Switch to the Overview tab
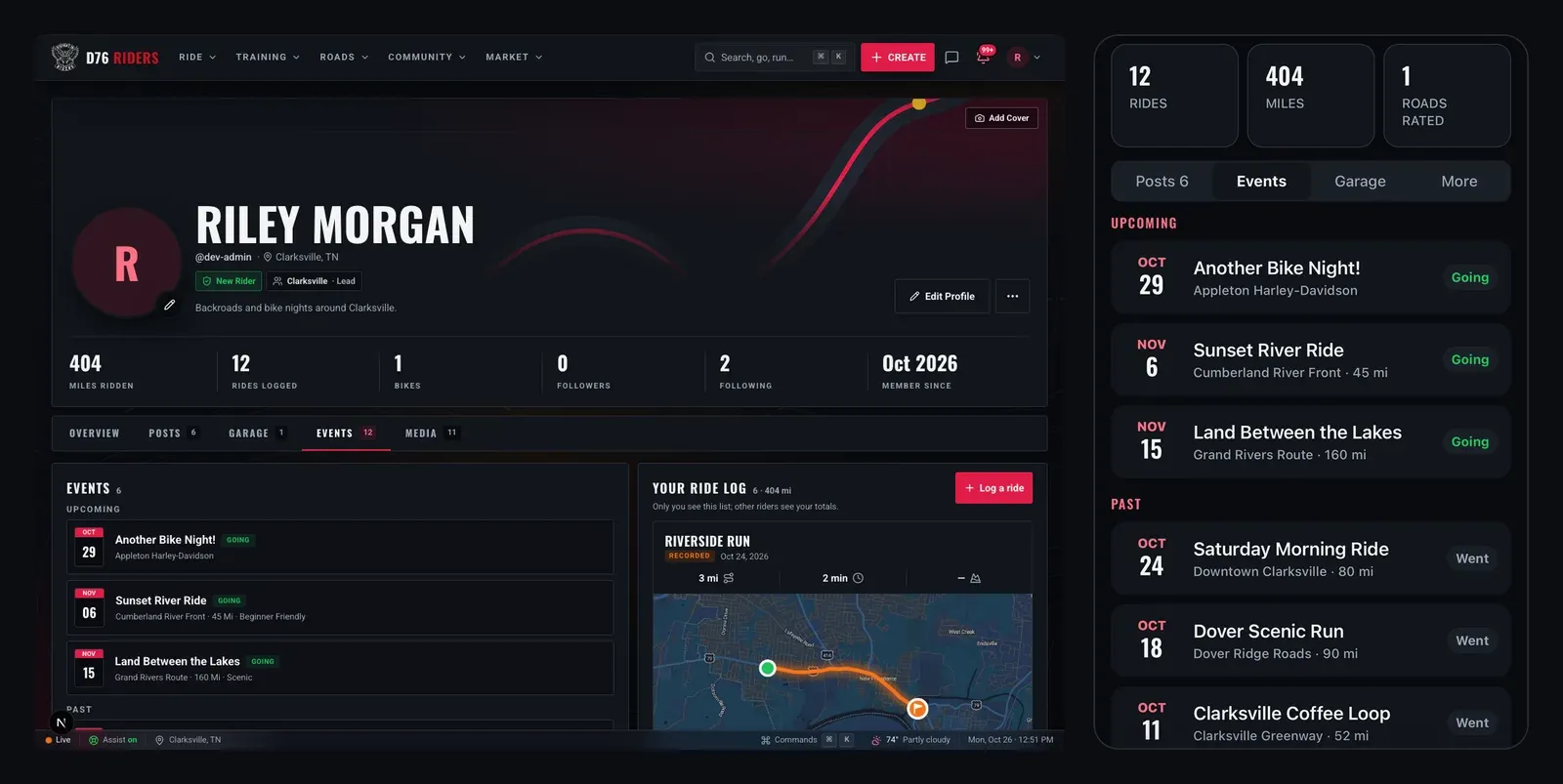 tap(95, 433)
